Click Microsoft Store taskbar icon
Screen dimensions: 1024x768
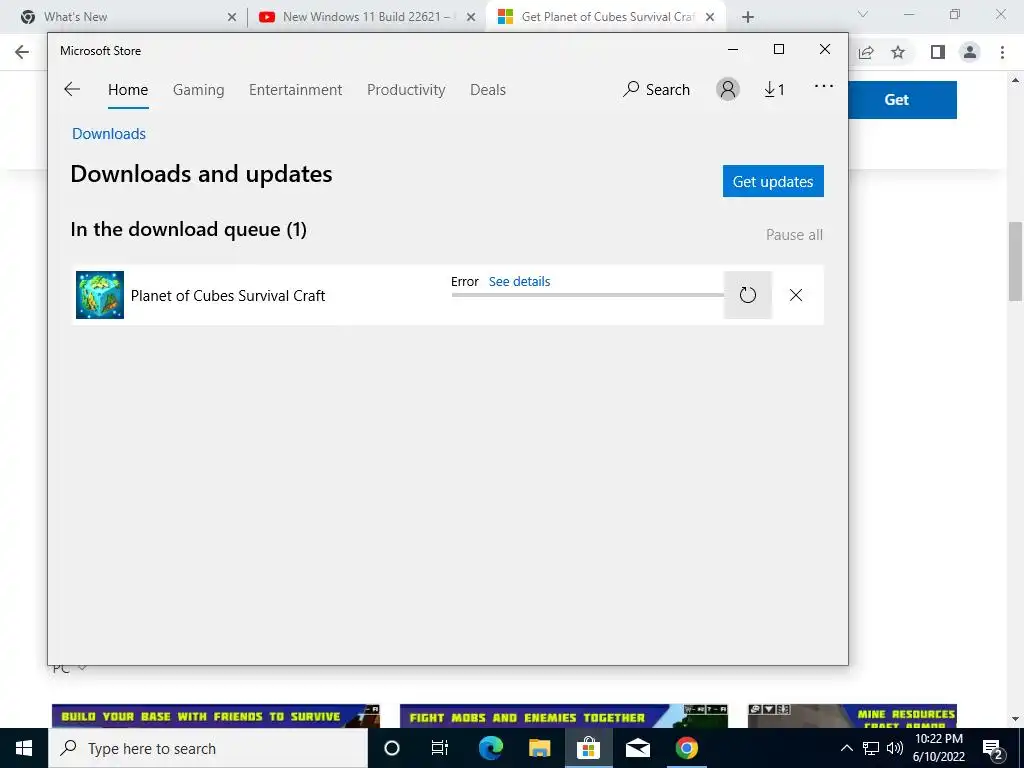[588, 748]
